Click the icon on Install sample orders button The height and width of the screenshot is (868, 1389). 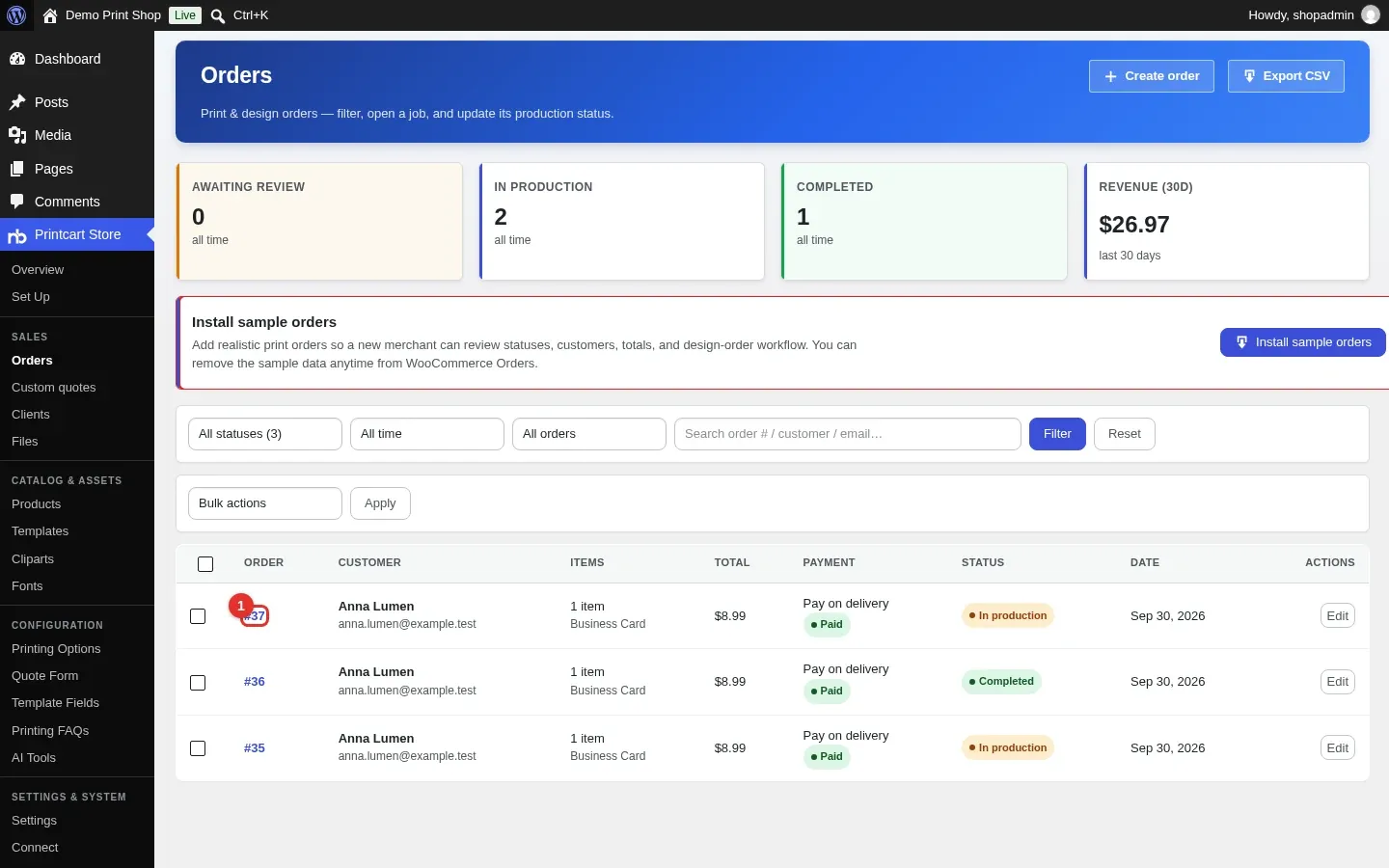(x=1241, y=342)
